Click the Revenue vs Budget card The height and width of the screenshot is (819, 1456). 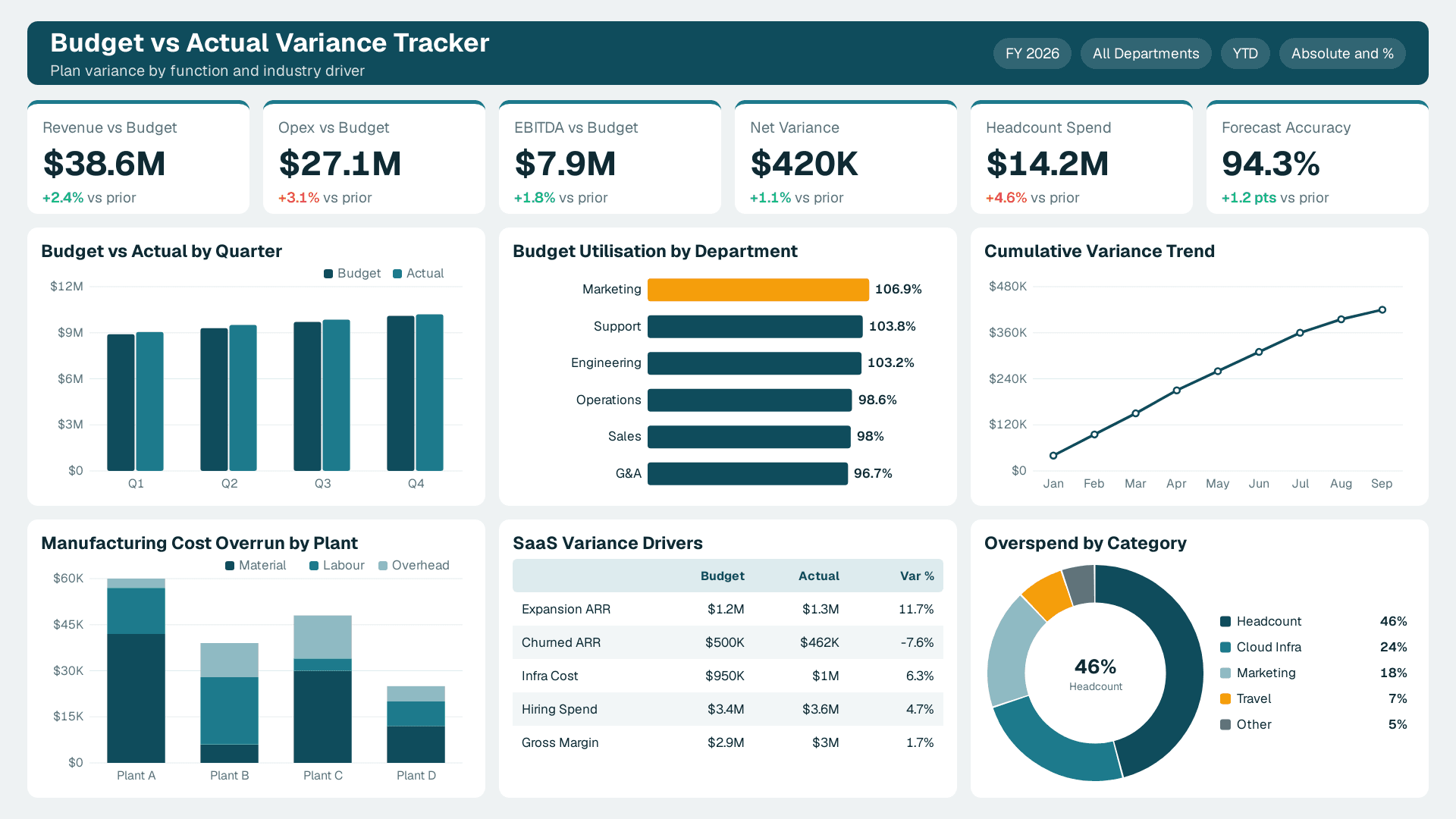click(x=138, y=157)
